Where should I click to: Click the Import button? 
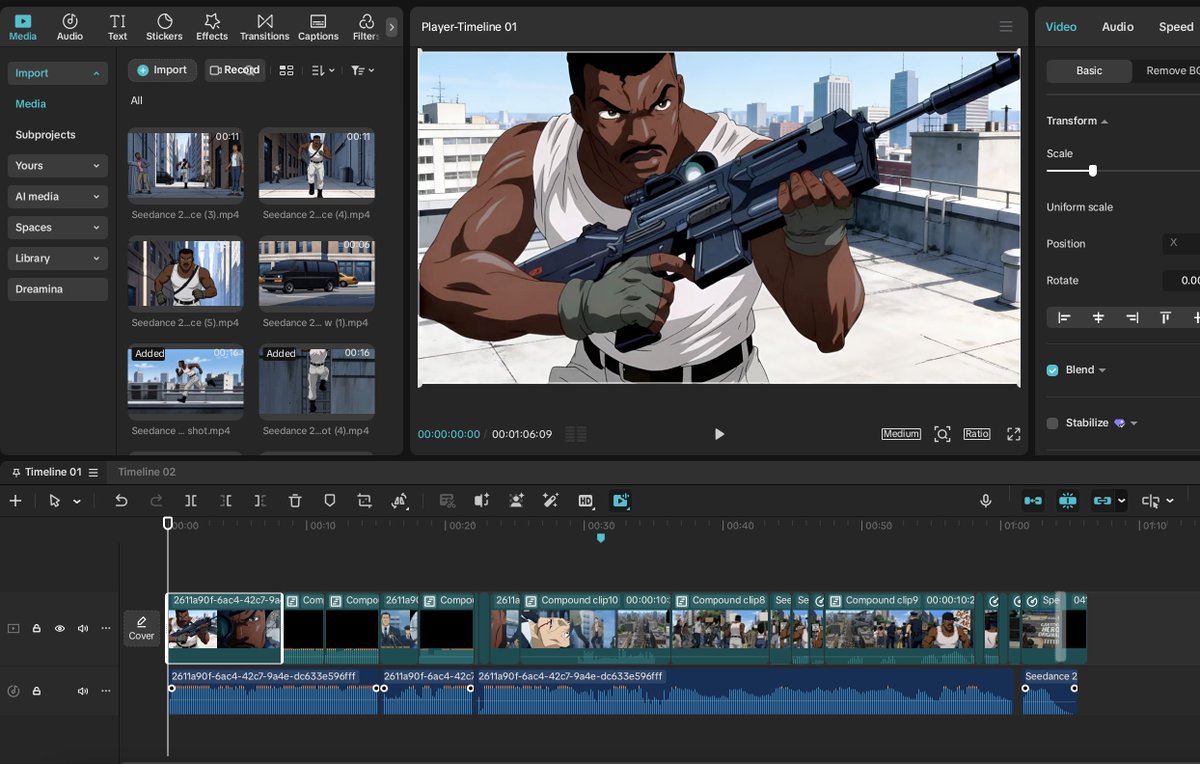162,70
